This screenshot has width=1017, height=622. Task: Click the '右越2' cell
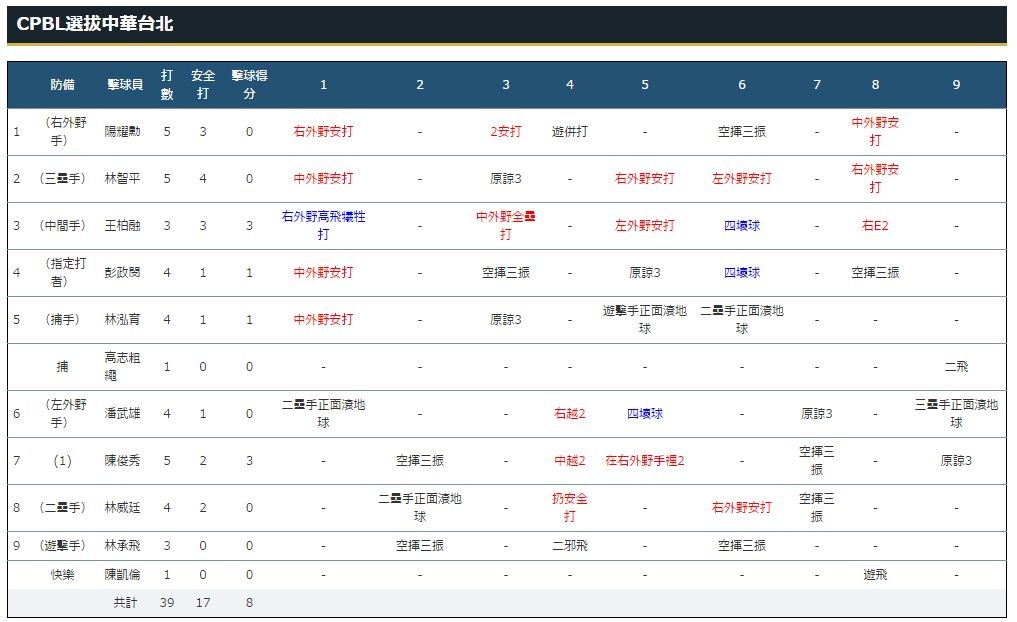(x=569, y=413)
